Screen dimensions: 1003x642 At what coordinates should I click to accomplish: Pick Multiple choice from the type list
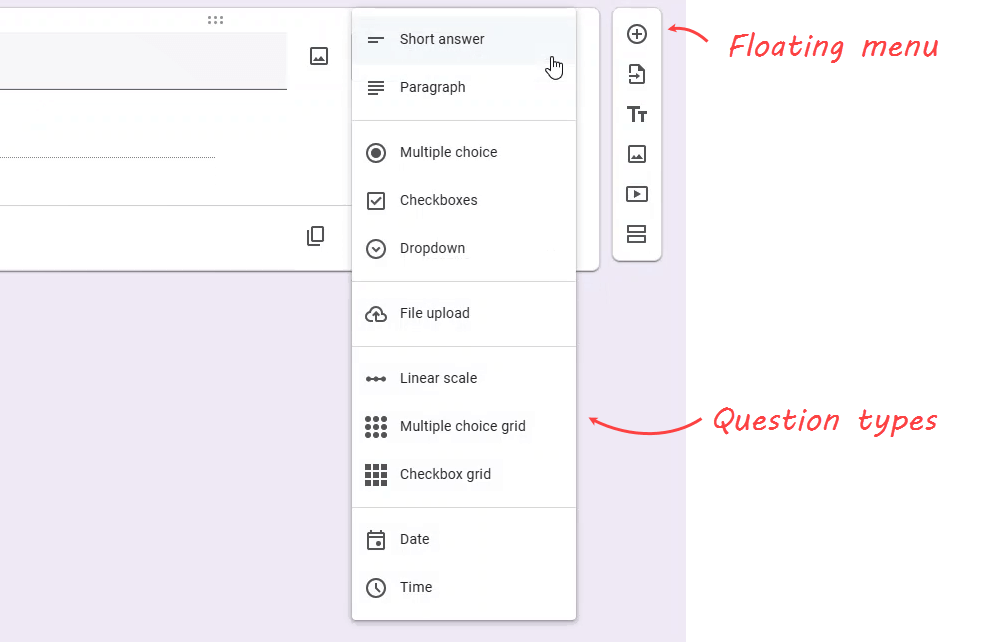(448, 152)
